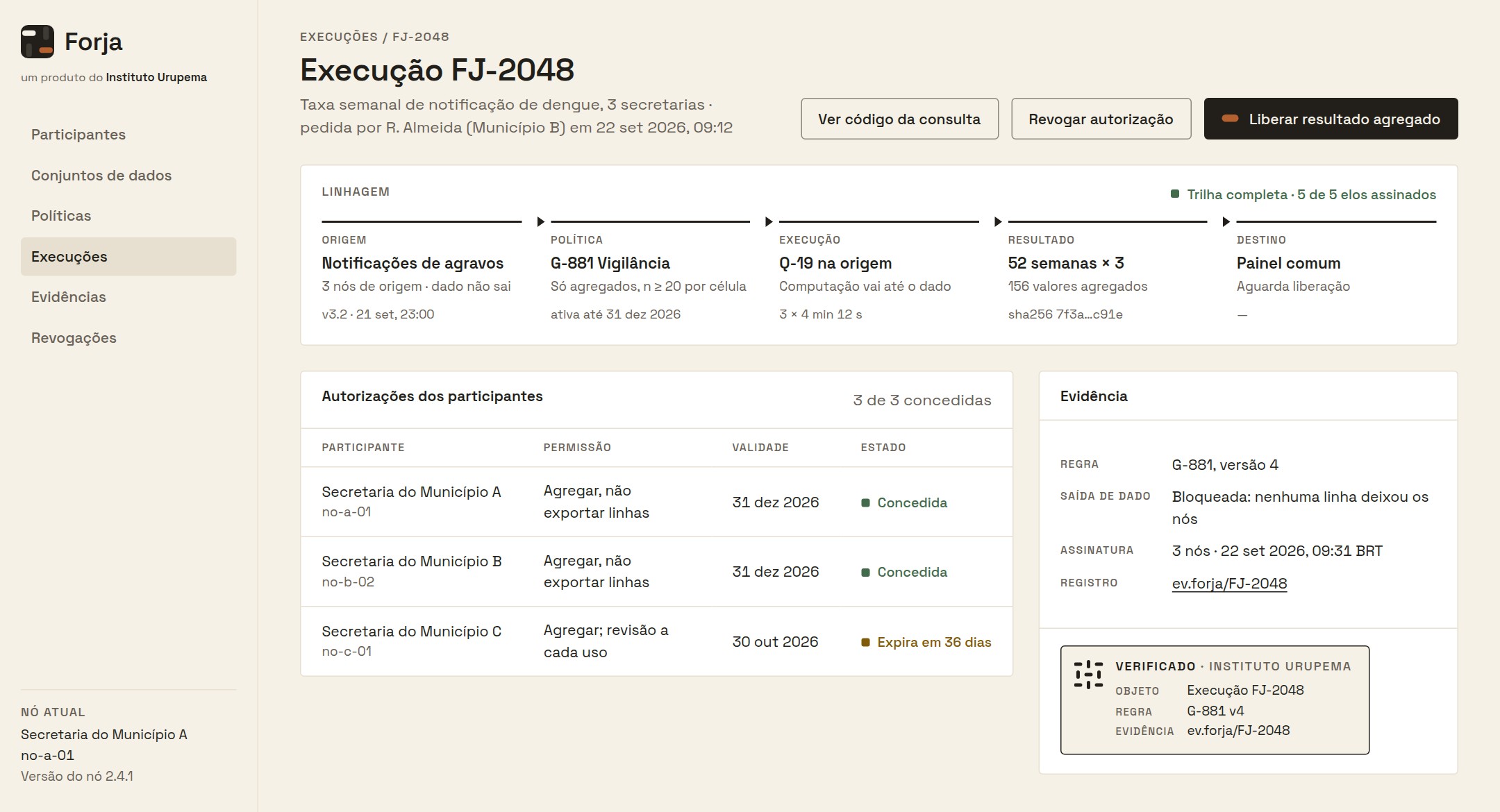Select the G-881 Vigilância policy step
This screenshot has width=1500, height=812.
(650, 271)
